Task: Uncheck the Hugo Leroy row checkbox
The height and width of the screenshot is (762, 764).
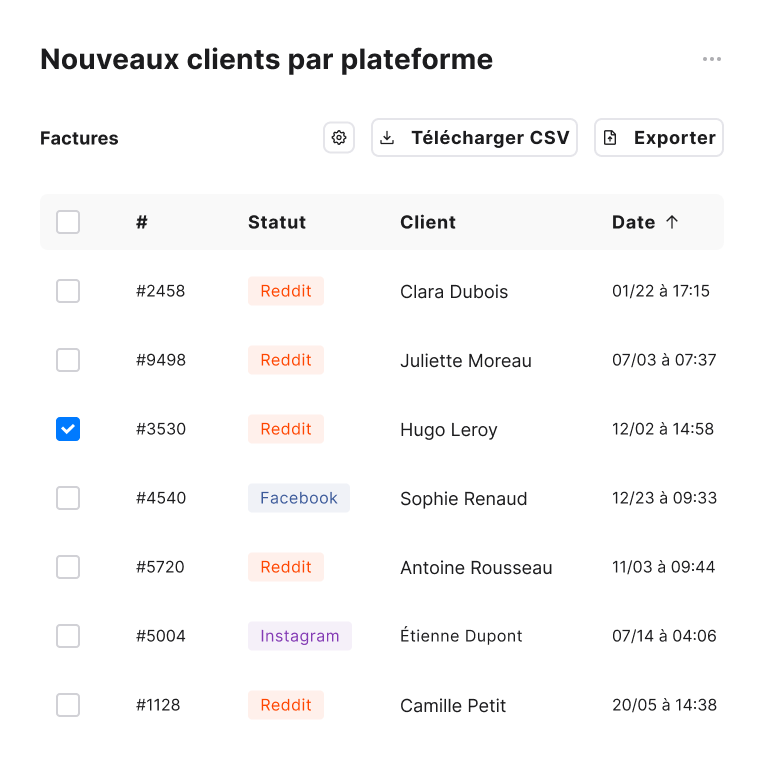Action: [x=68, y=429]
